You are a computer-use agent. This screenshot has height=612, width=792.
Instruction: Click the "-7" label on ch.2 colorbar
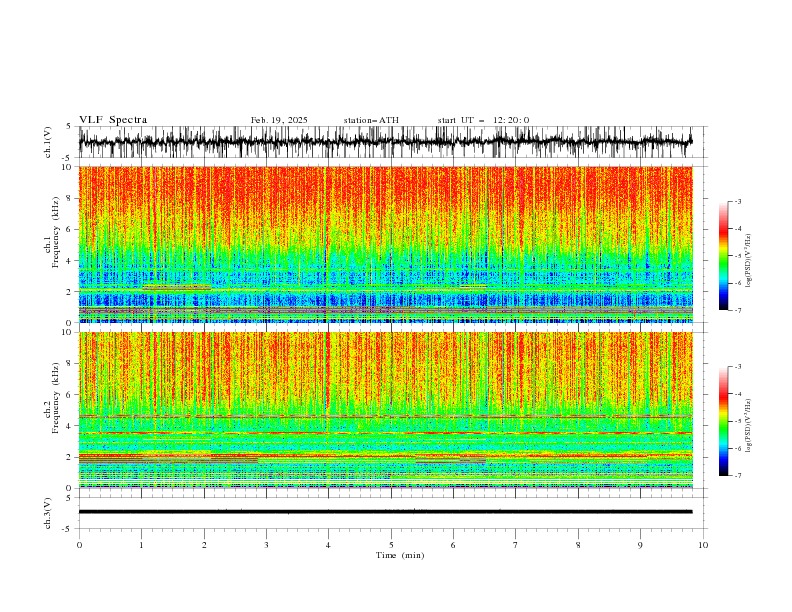coord(737,476)
